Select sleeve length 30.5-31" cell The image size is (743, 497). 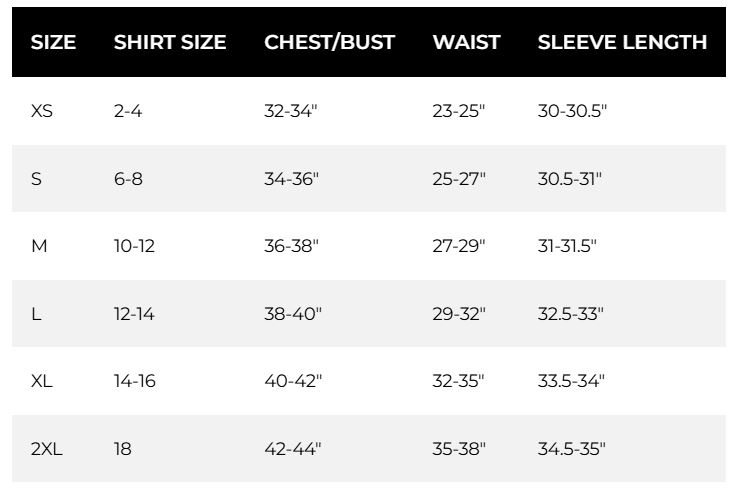tap(570, 179)
